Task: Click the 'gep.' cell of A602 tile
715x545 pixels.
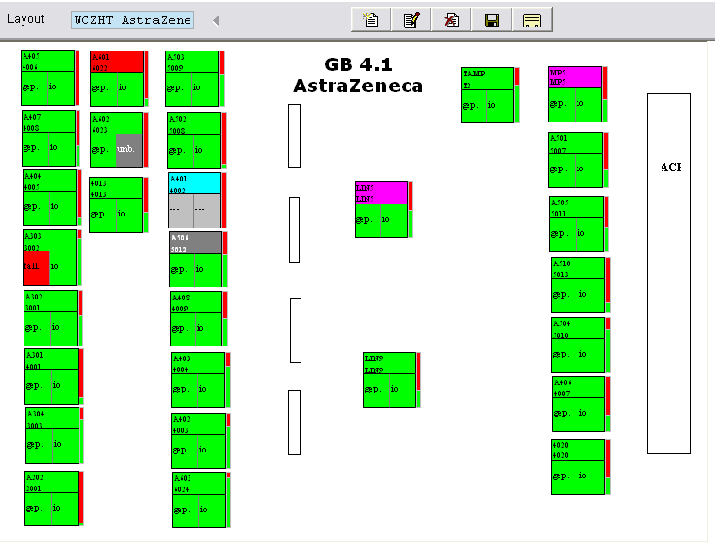Action: click(103, 151)
